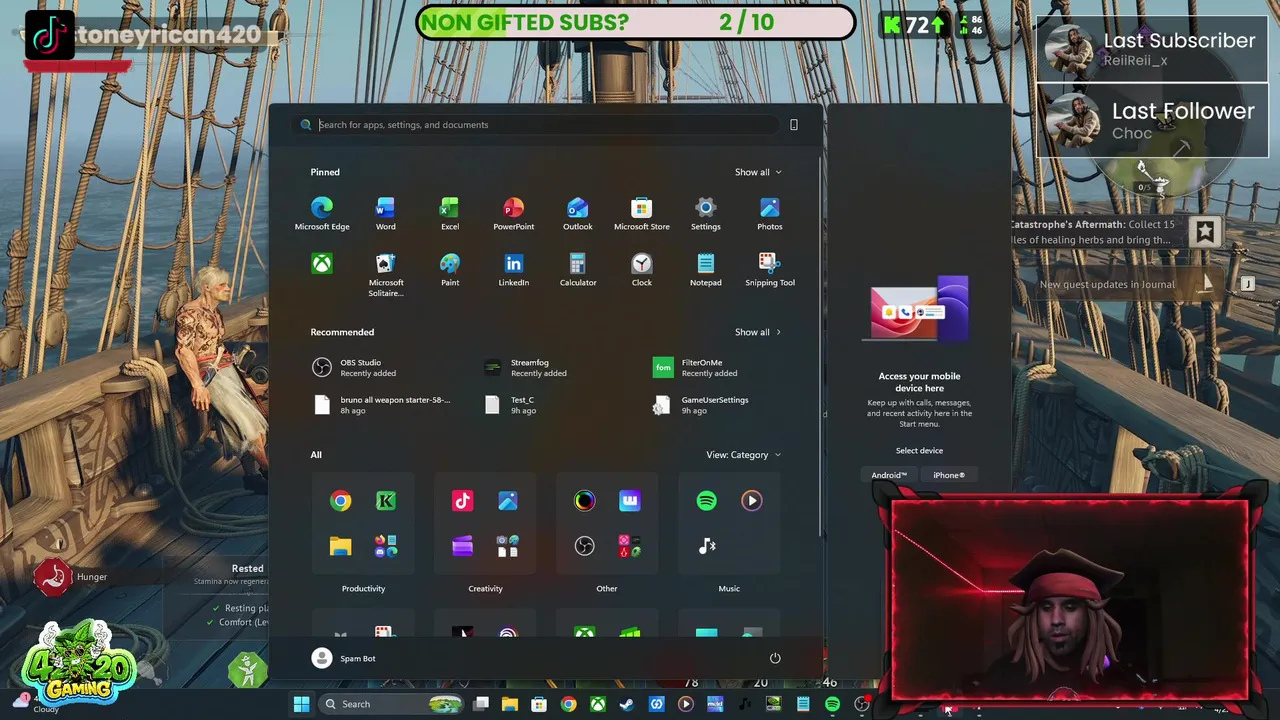Open bruno all weapon starter file
The width and height of the screenshot is (1280, 720).
[x=380, y=405]
